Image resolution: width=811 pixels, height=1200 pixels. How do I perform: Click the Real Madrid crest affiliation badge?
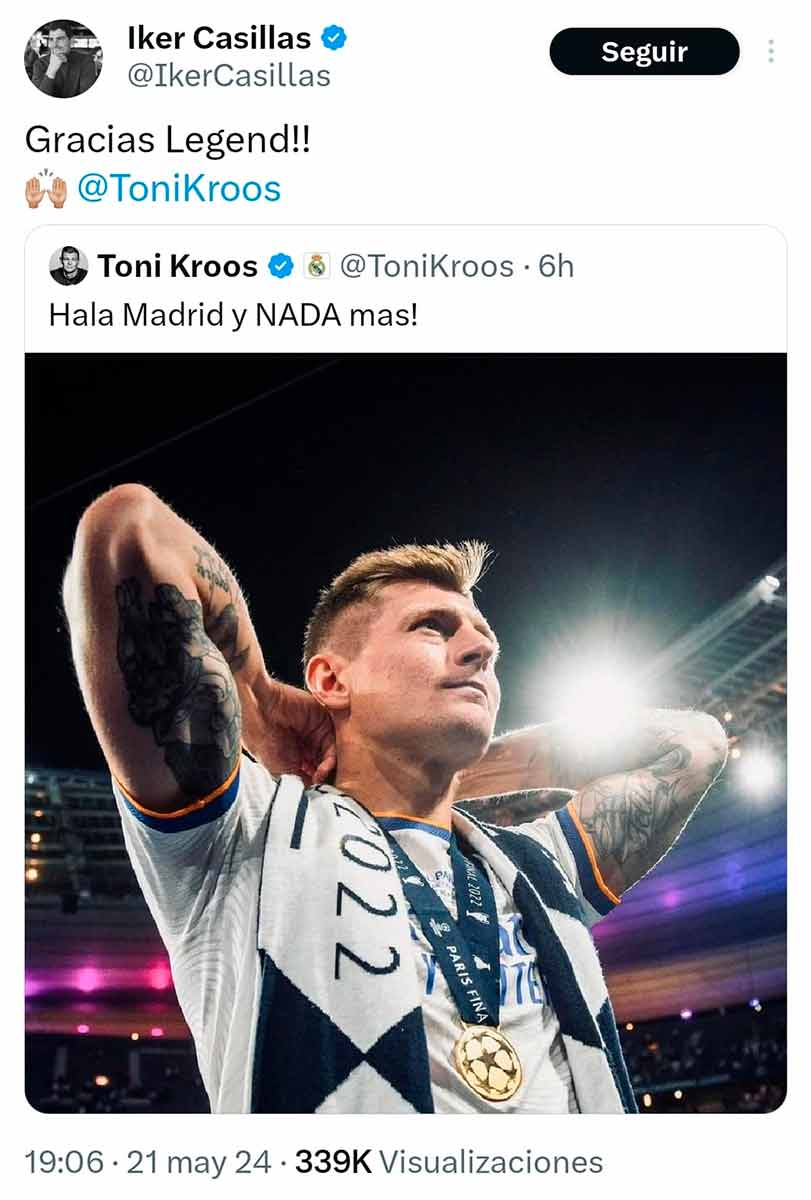[317, 266]
